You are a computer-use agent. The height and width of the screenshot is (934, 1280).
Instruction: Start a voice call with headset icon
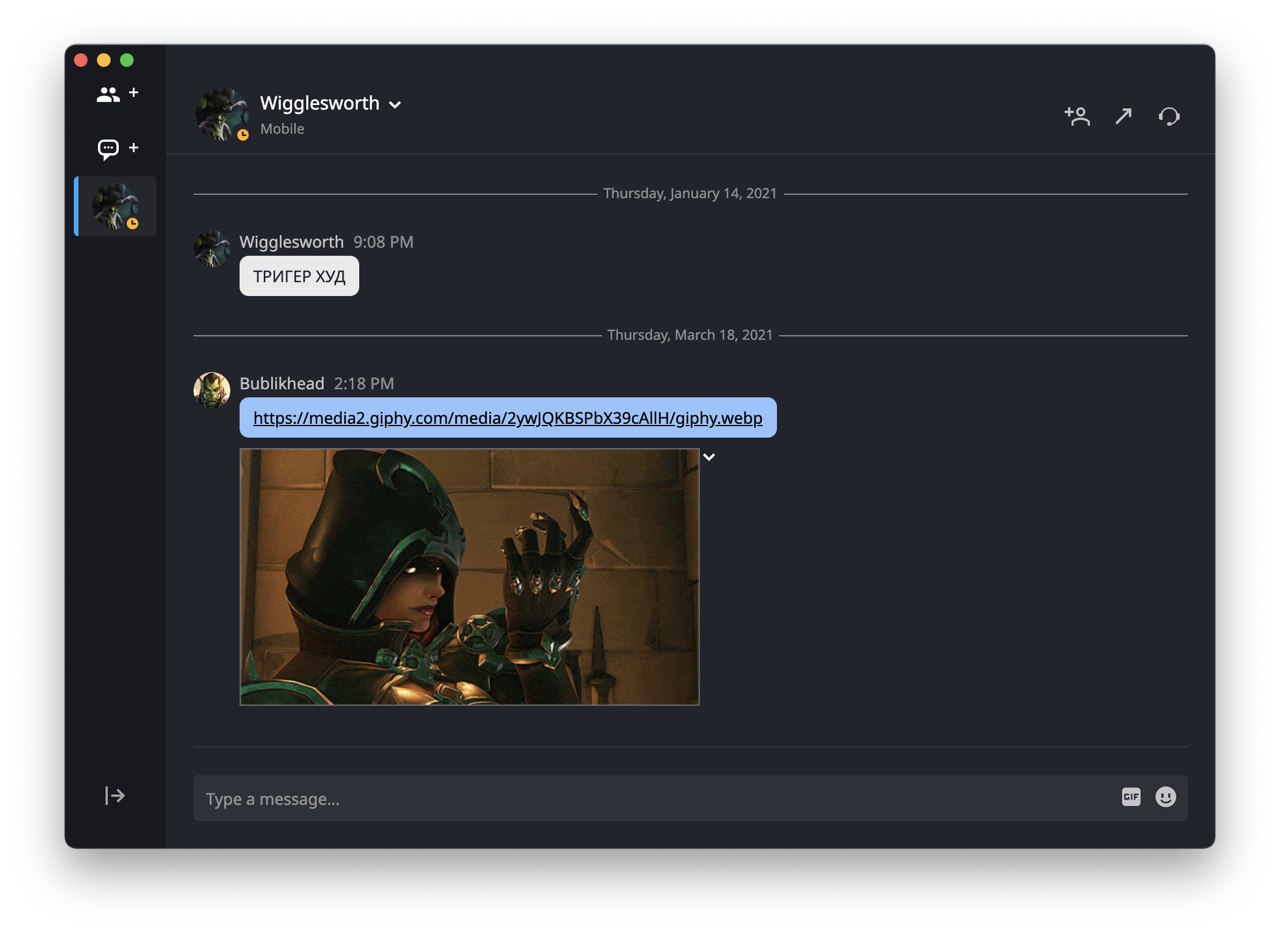(1169, 116)
